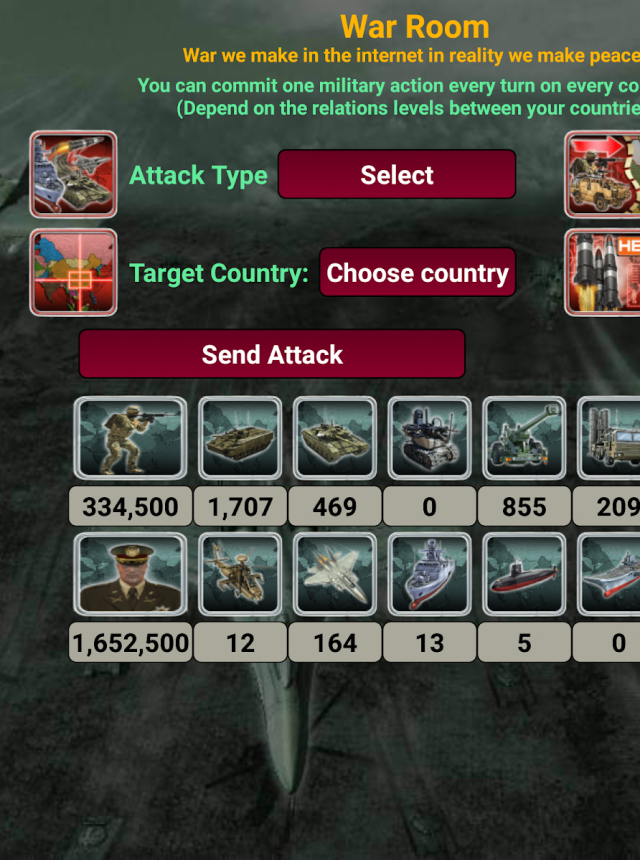Click the Send Attack button

(x=272, y=354)
